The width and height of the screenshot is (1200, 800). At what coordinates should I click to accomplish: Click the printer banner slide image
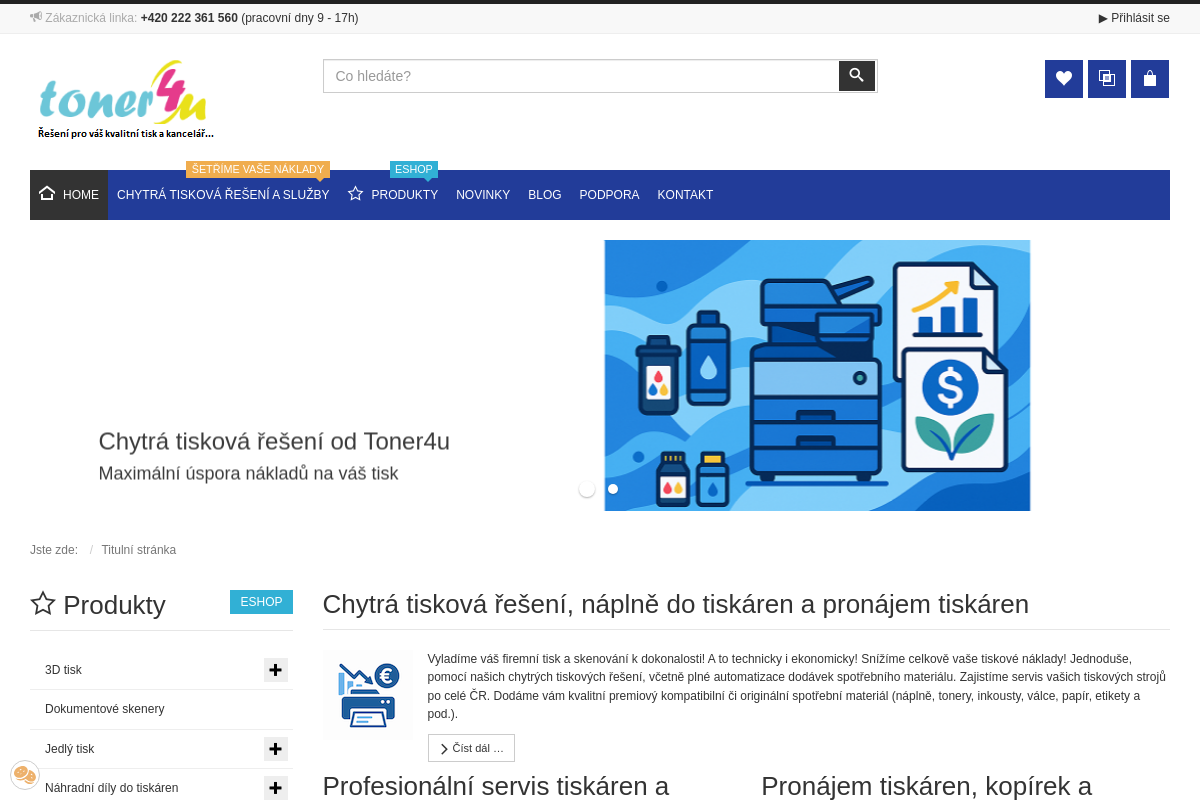[817, 375]
